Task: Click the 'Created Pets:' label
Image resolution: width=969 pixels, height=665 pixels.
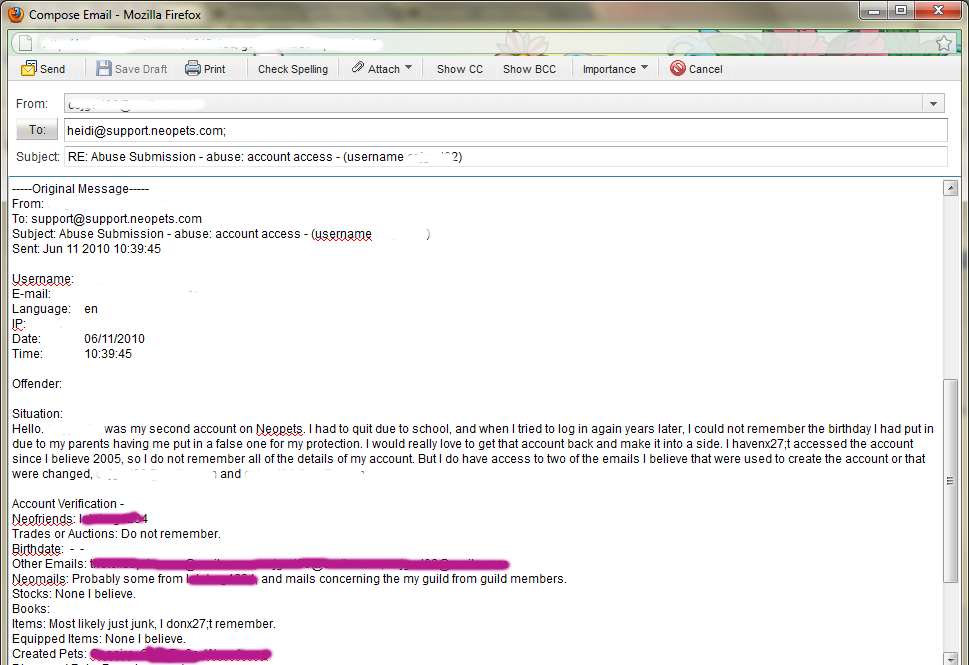Action: (49, 654)
